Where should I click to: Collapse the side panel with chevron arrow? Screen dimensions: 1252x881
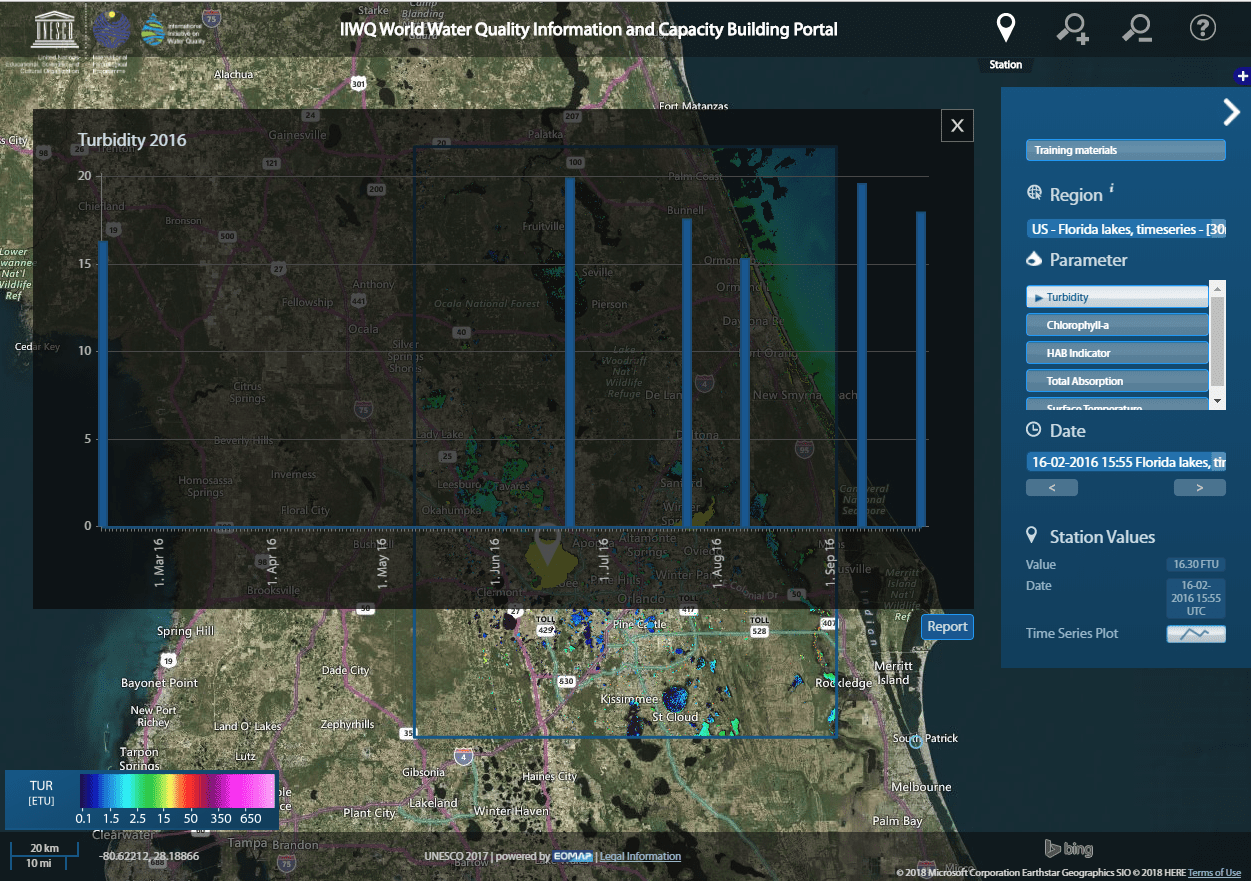point(1231,112)
